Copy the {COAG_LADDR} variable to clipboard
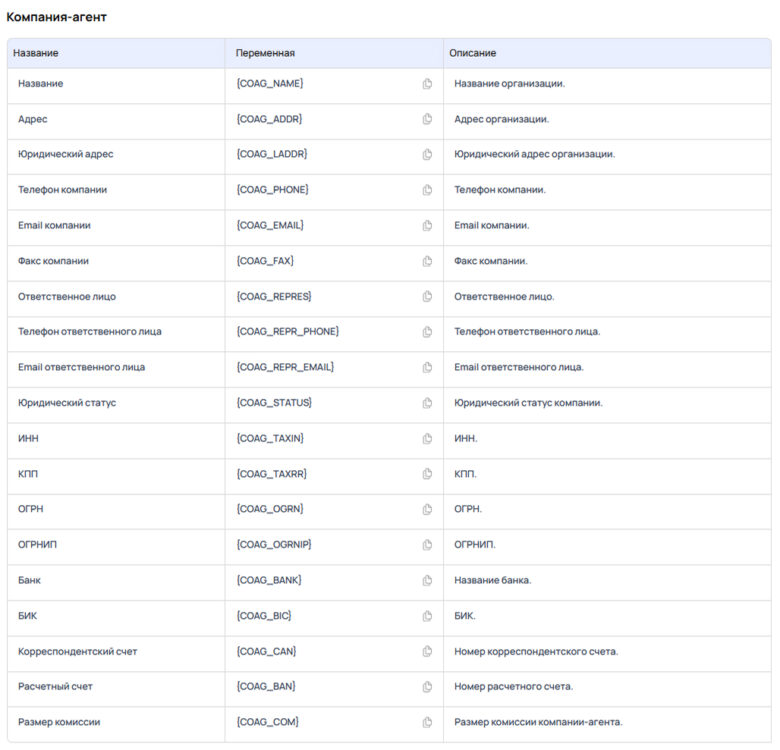 click(427, 155)
